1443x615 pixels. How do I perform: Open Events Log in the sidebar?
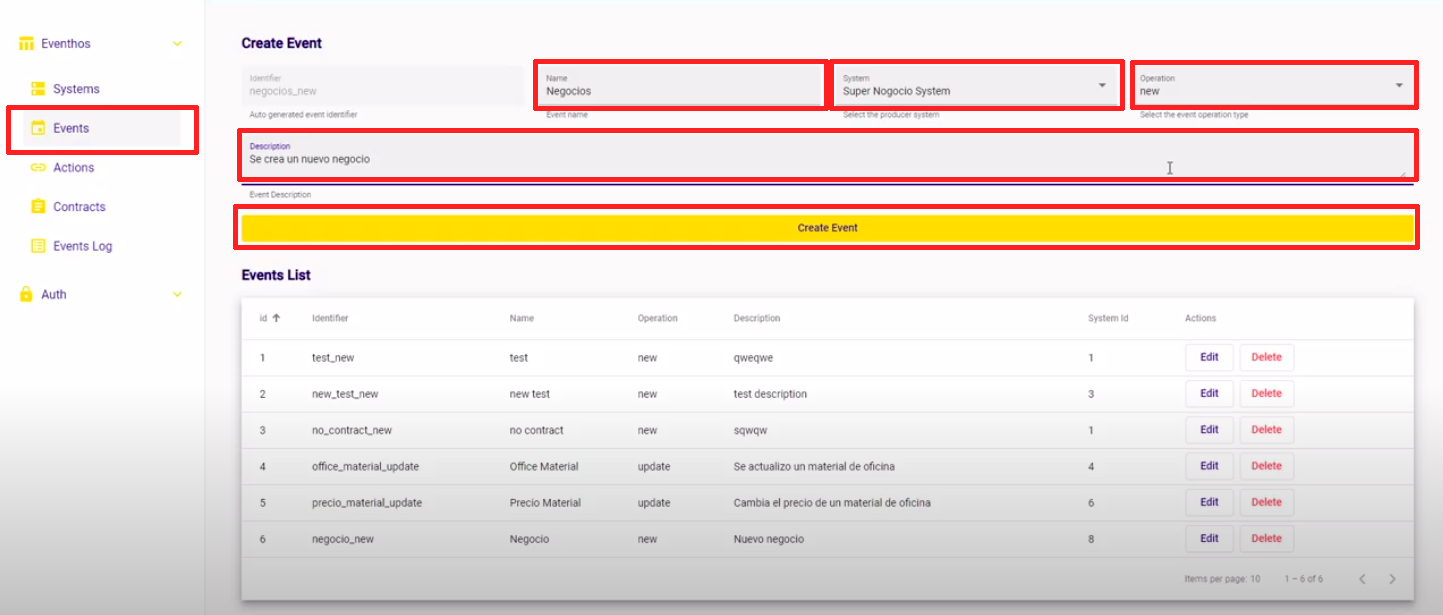click(82, 246)
